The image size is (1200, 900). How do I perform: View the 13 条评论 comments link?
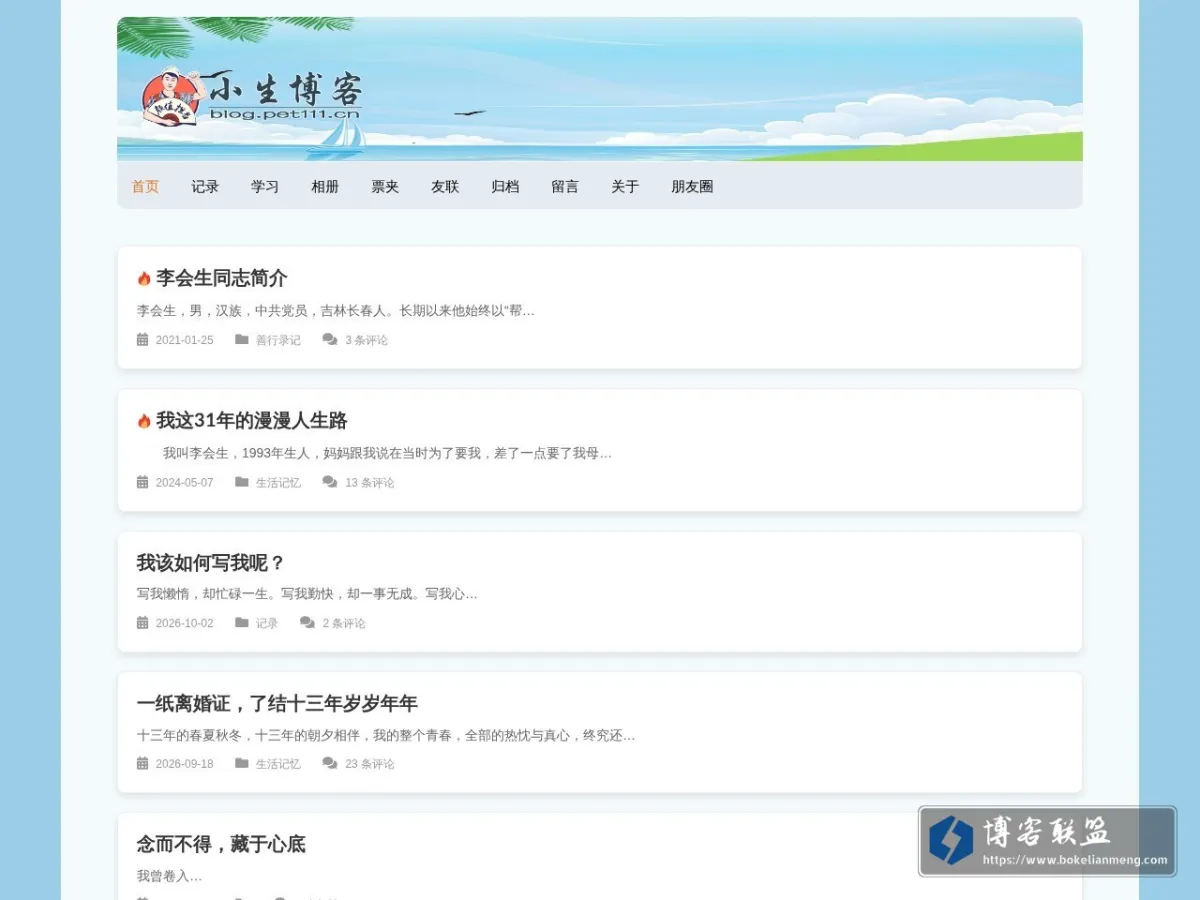pyautogui.click(x=370, y=483)
